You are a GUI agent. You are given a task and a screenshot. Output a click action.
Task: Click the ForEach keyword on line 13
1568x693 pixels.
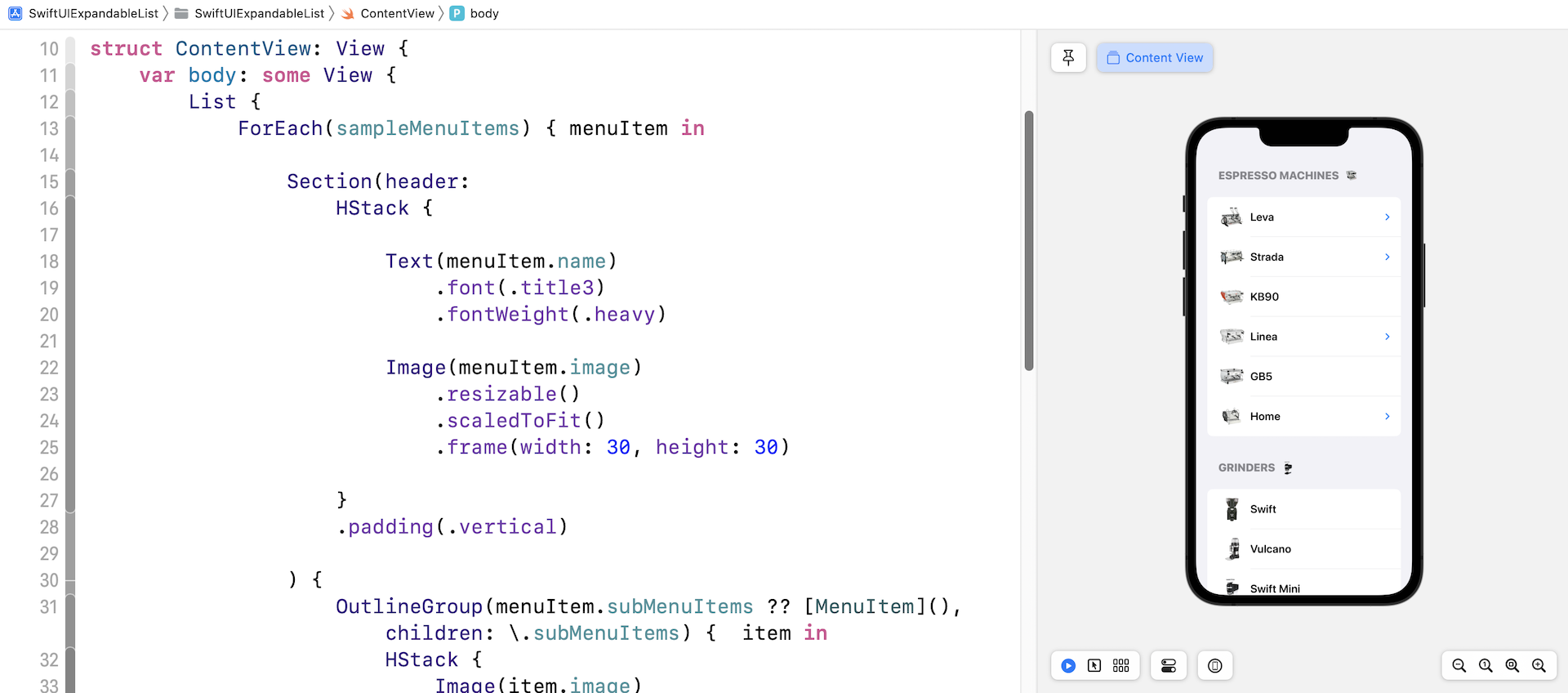pyautogui.click(x=280, y=128)
